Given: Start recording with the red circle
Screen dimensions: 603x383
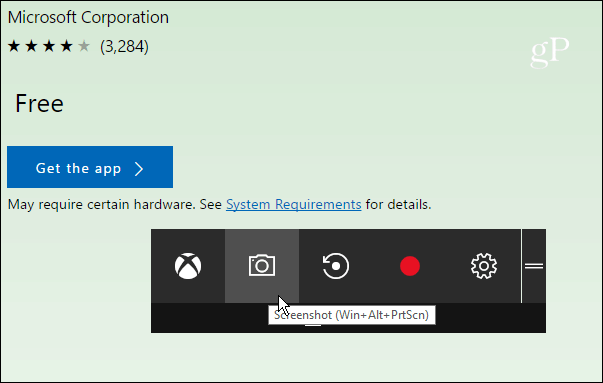Looking at the screenshot, I should tap(410, 266).
